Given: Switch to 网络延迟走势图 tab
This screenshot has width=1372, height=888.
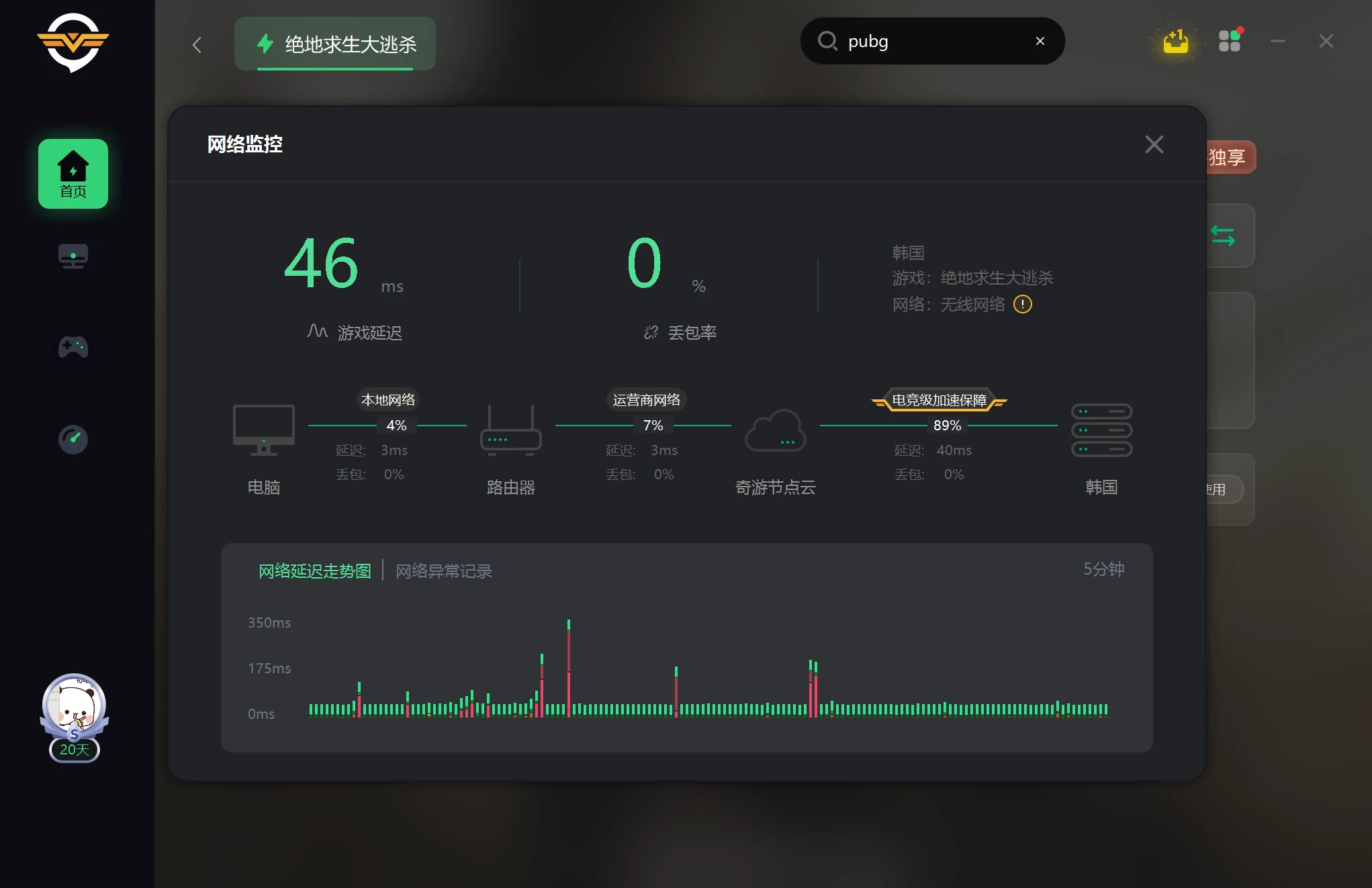Looking at the screenshot, I should coord(315,571).
